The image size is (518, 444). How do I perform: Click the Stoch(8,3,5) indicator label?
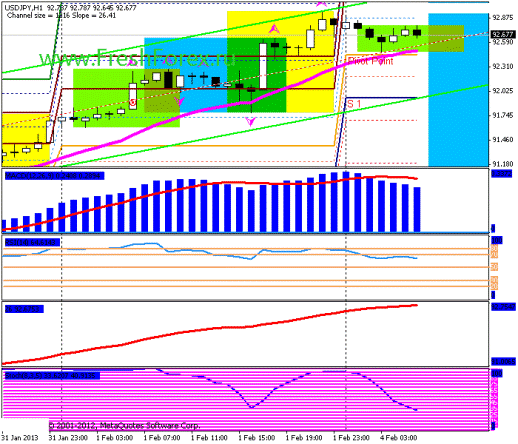[x=52, y=376]
